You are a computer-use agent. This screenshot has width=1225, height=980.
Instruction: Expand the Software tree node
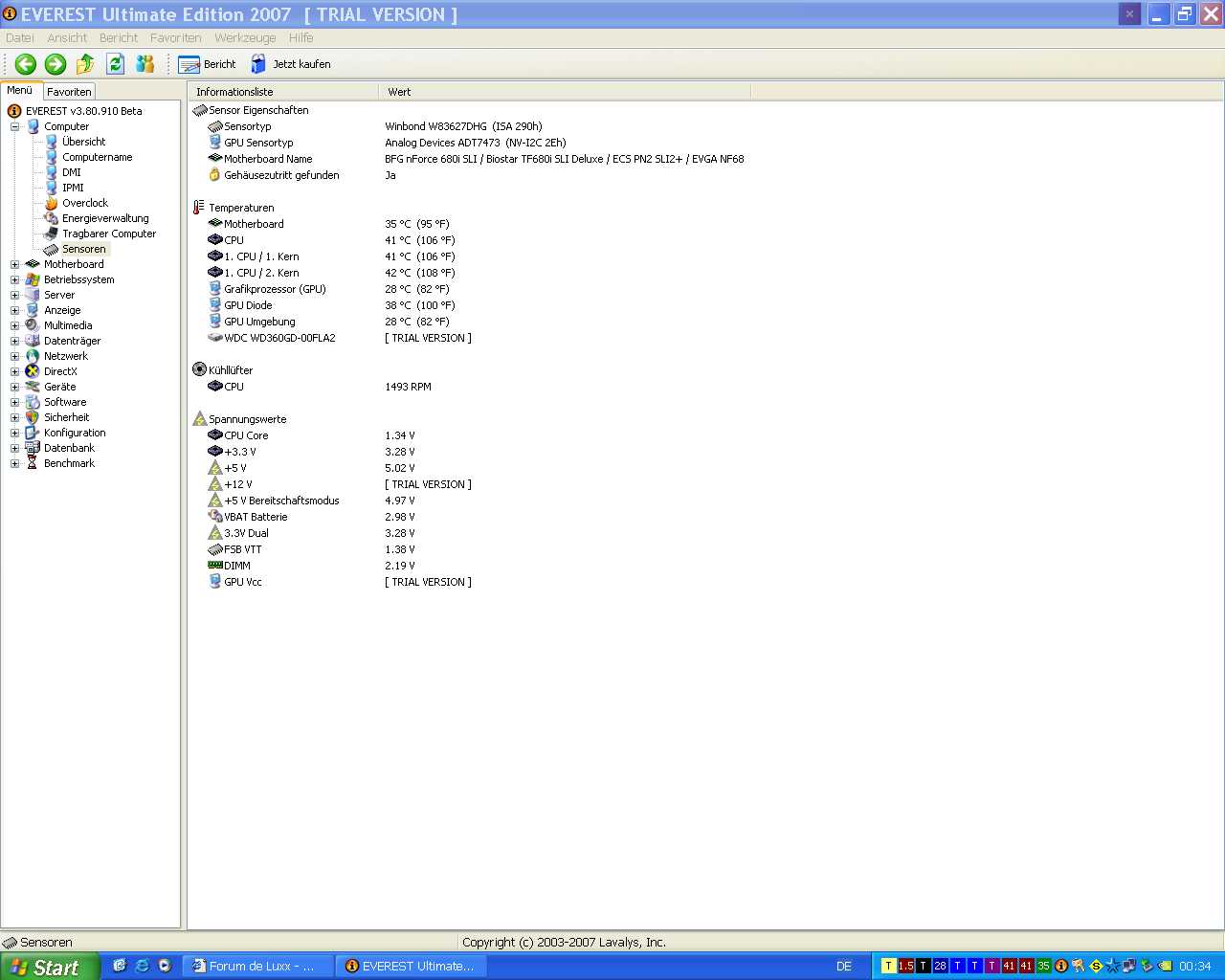point(14,402)
